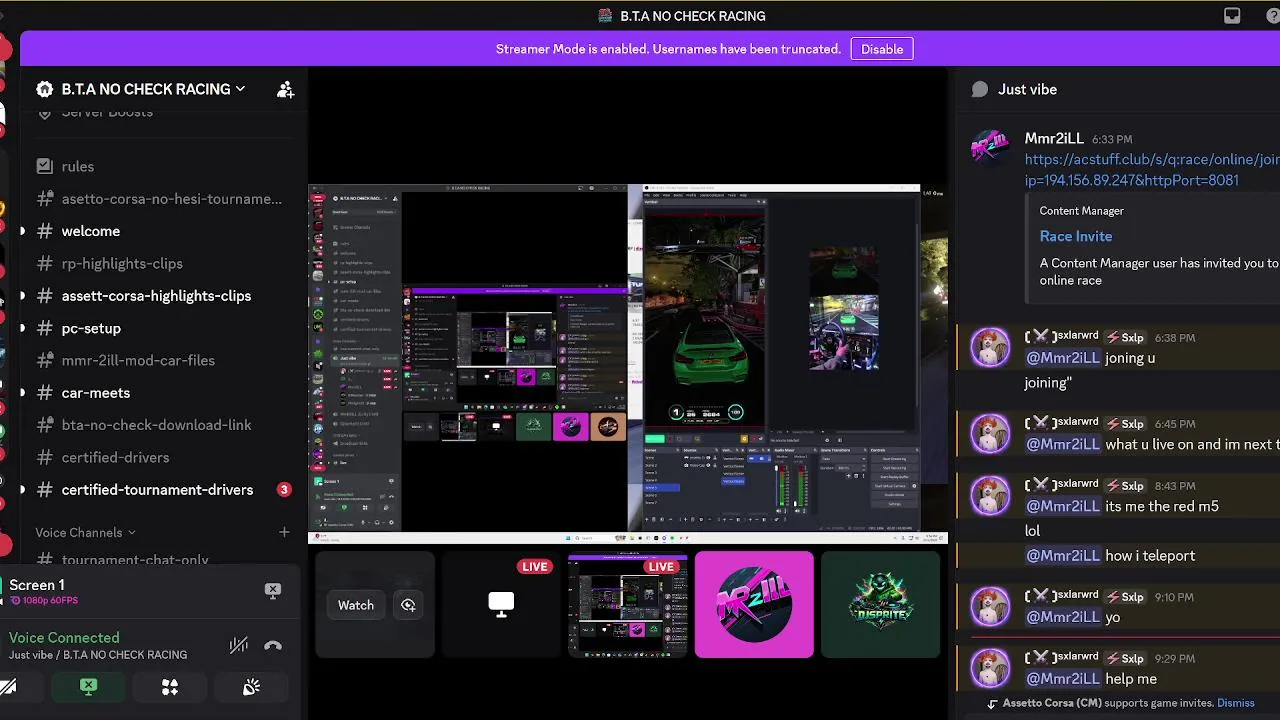Open the Activities launcher icon
The image size is (1280, 720).
click(x=170, y=687)
